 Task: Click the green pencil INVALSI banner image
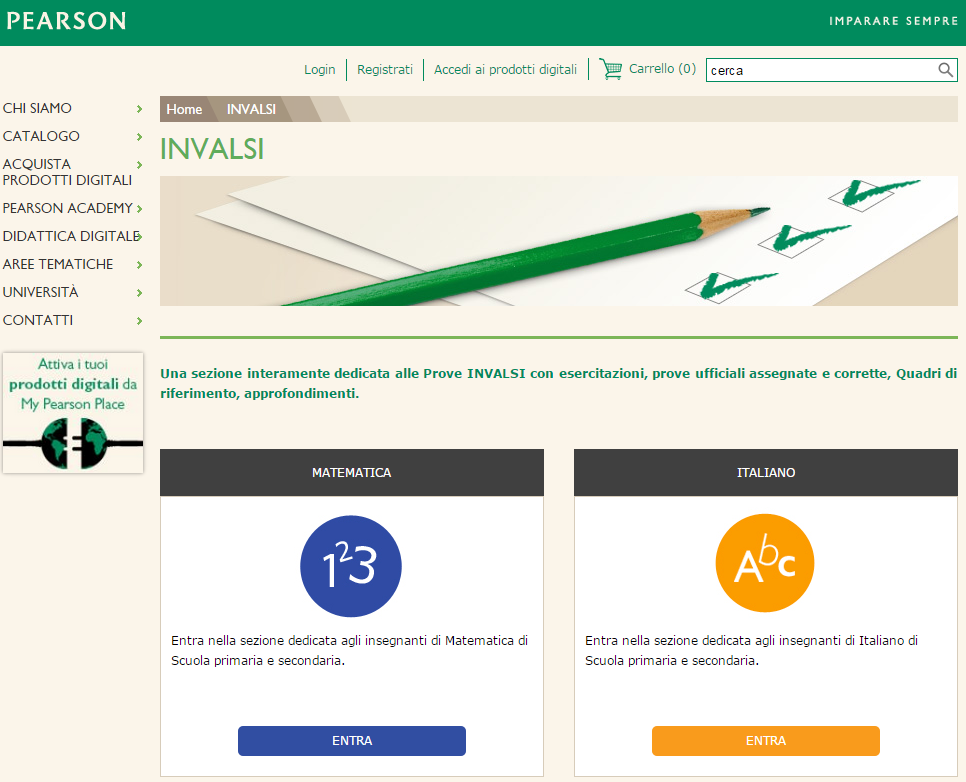click(559, 241)
